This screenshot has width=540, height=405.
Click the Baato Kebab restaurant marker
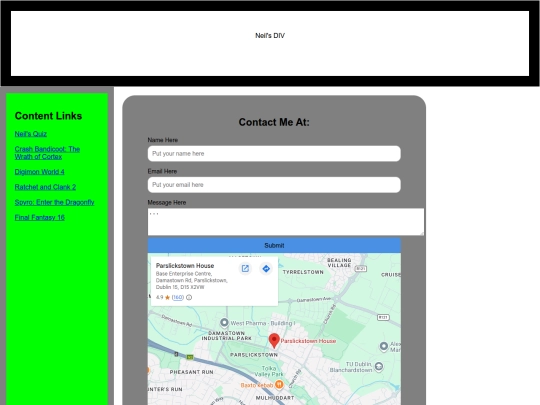279,384
